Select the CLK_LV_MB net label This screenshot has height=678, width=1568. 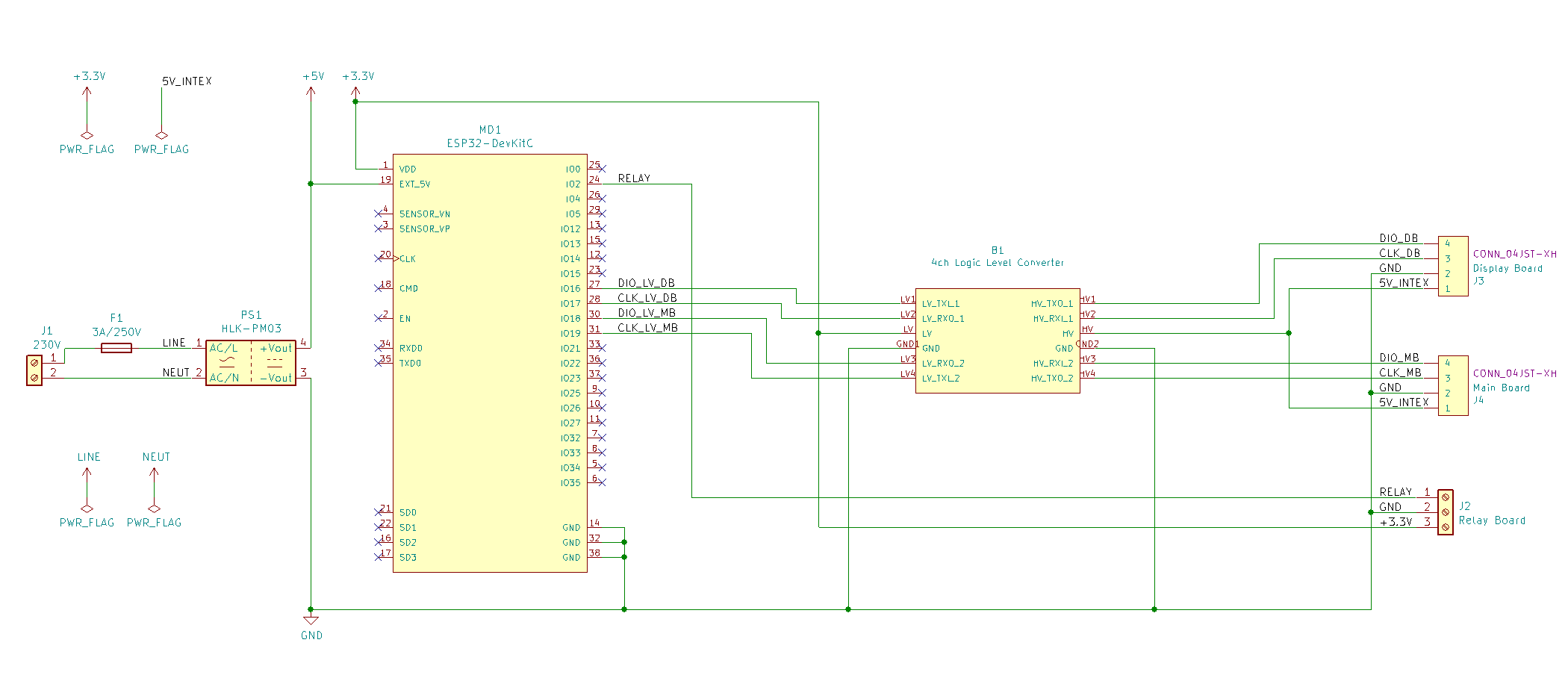tap(647, 328)
